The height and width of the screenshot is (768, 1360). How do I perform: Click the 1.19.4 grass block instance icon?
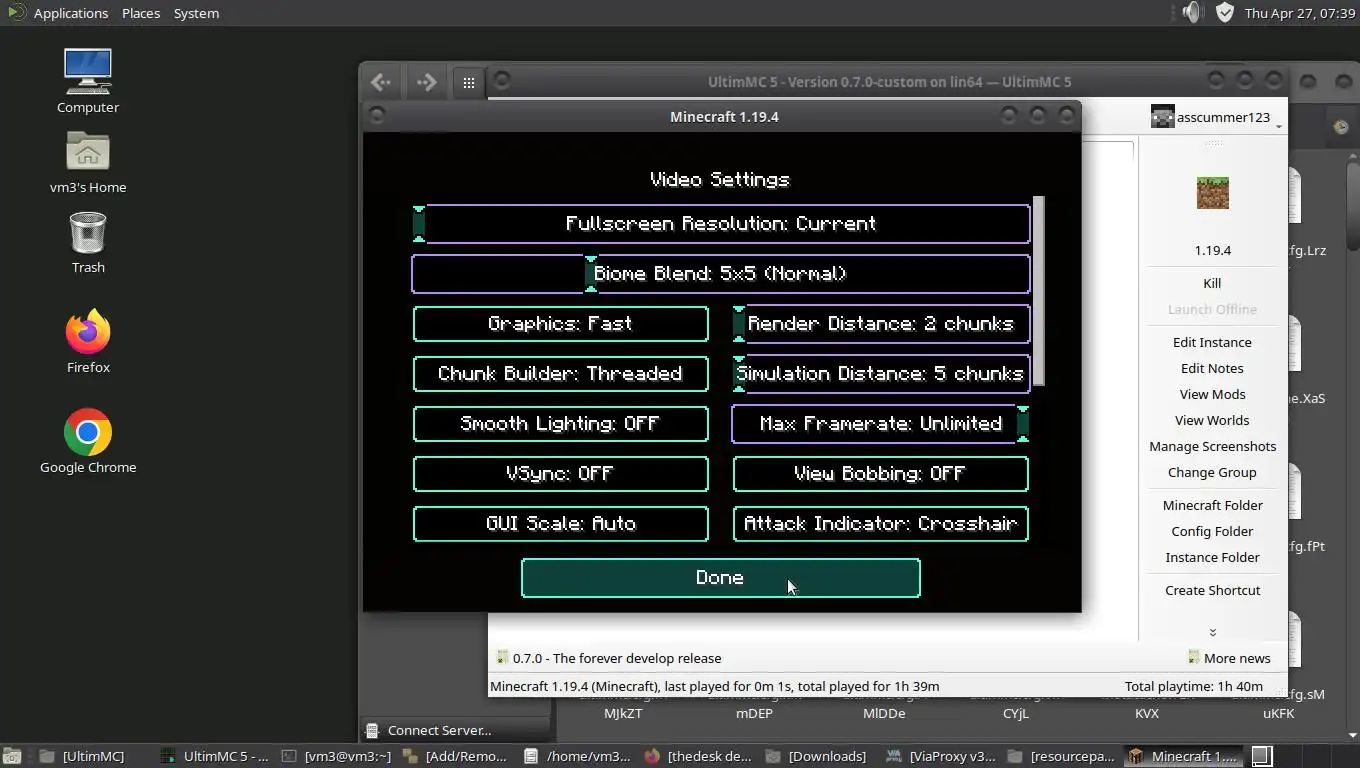1212,193
